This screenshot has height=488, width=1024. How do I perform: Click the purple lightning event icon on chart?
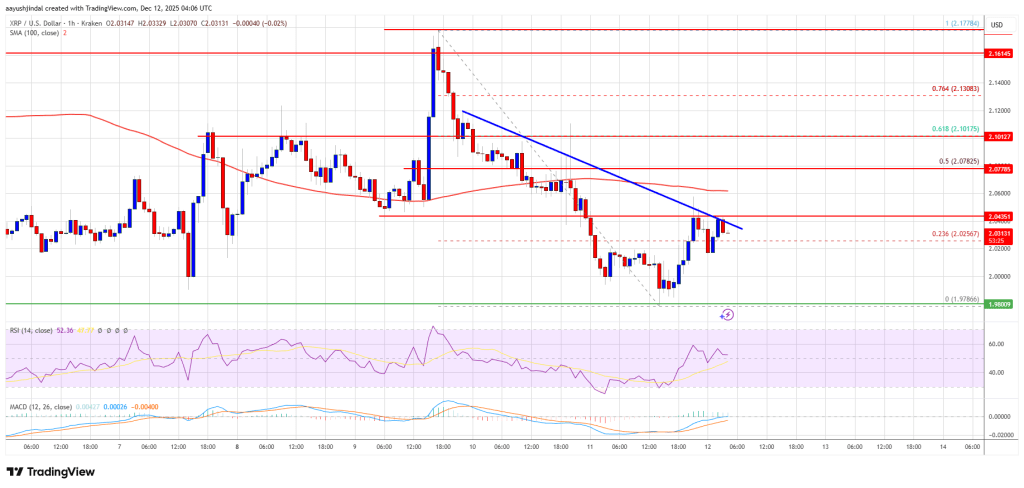[727, 314]
